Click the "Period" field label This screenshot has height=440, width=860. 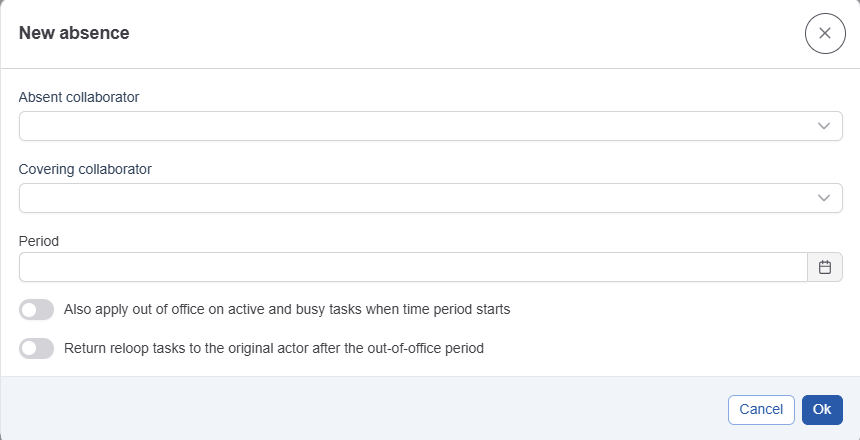coord(39,241)
